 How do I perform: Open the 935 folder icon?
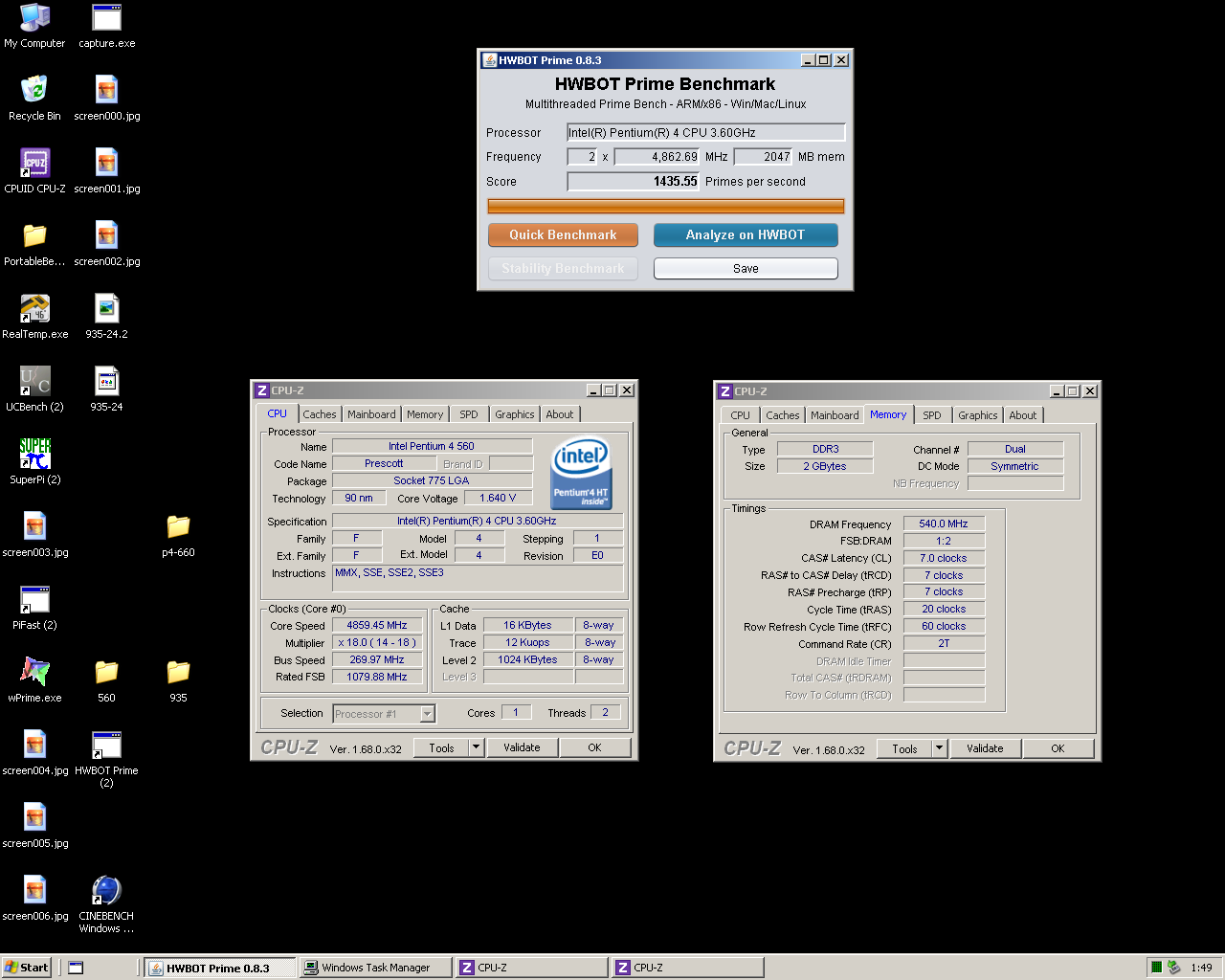(x=178, y=680)
